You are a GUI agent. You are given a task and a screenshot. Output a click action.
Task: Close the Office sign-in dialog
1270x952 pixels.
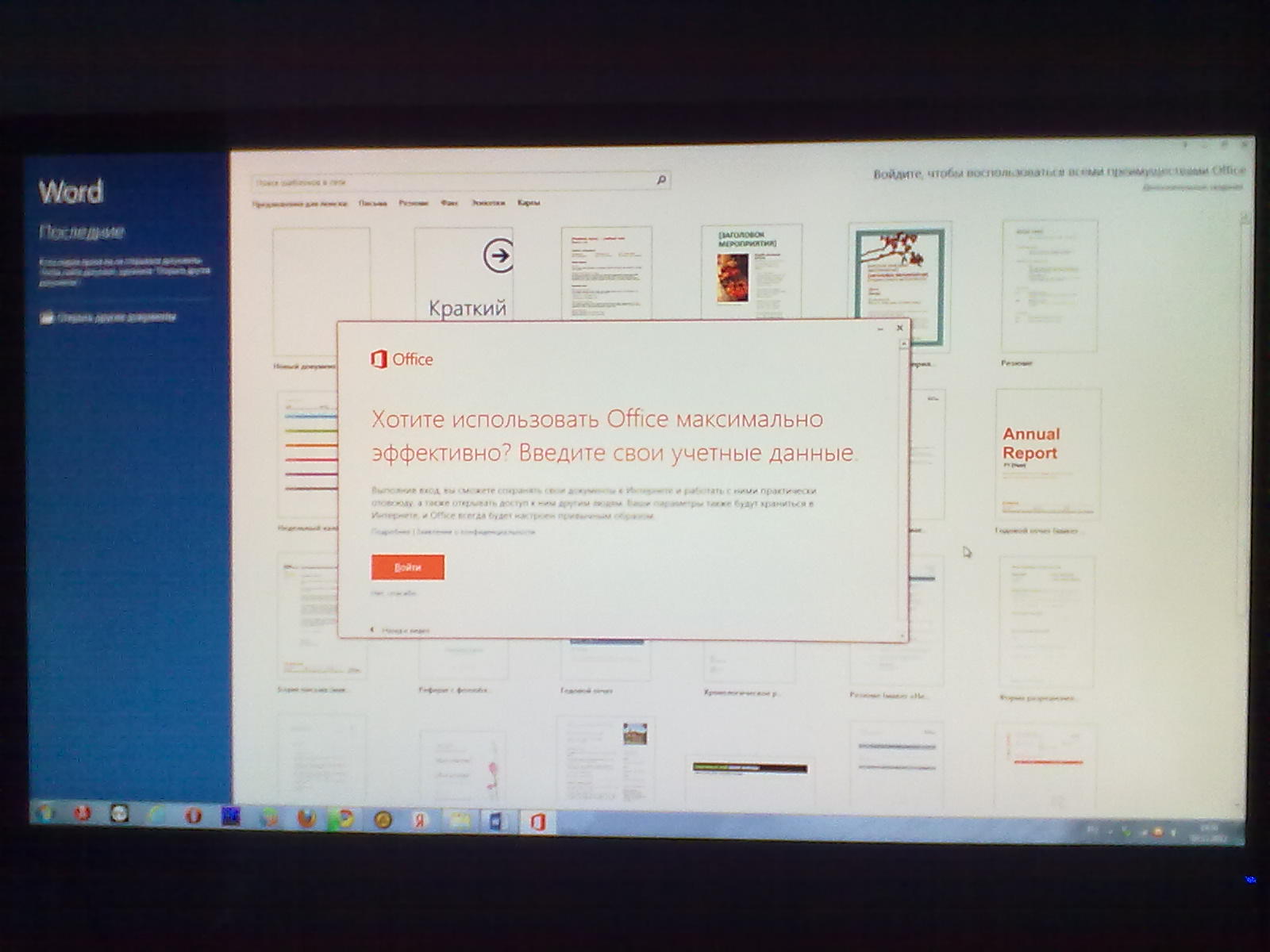pyautogui.click(x=899, y=328)
